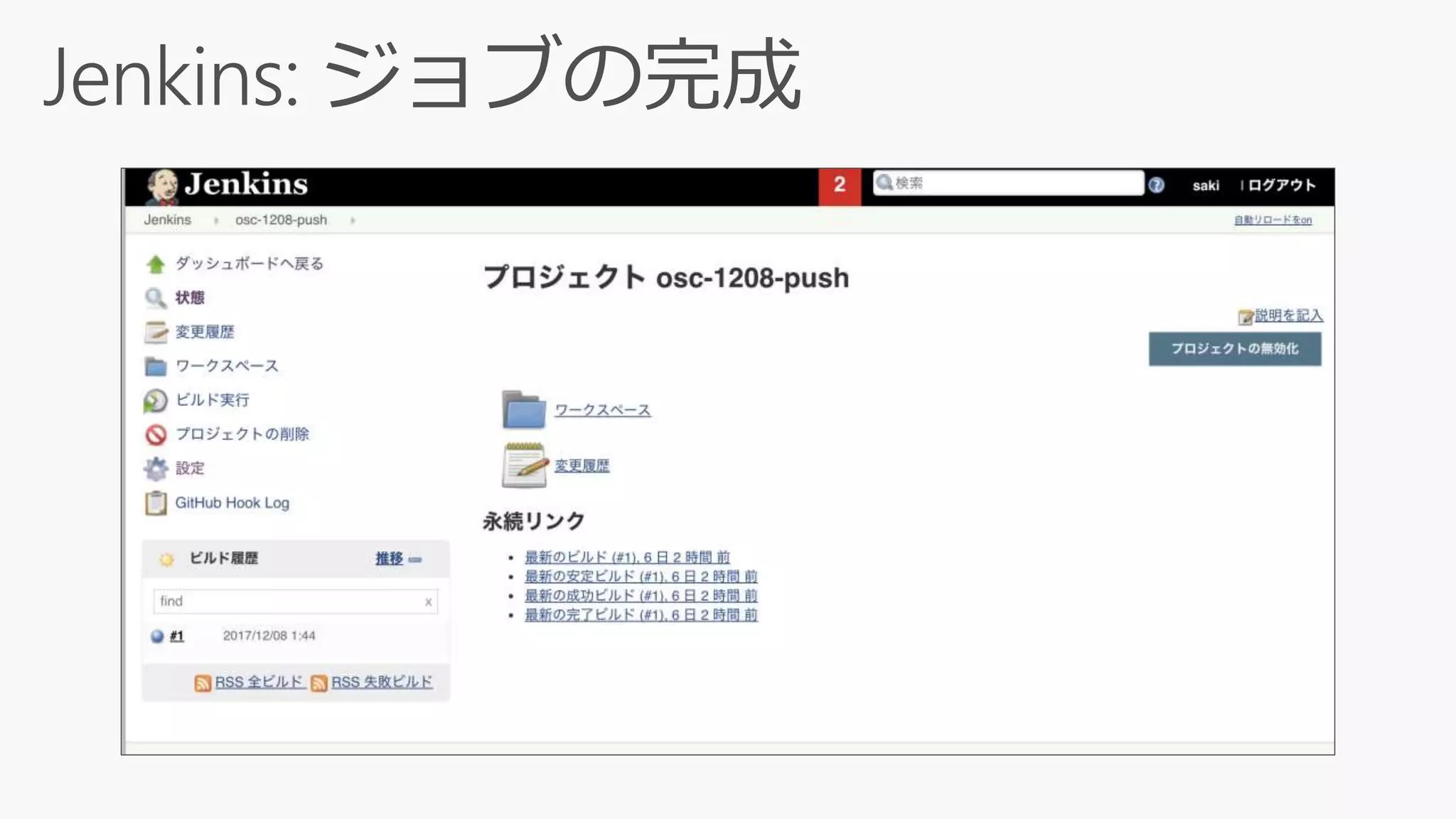Open 最新の成功ビルド (#1) permalink
The height and width of the screenshot is (819, 1456).
[x=641, y=595]
